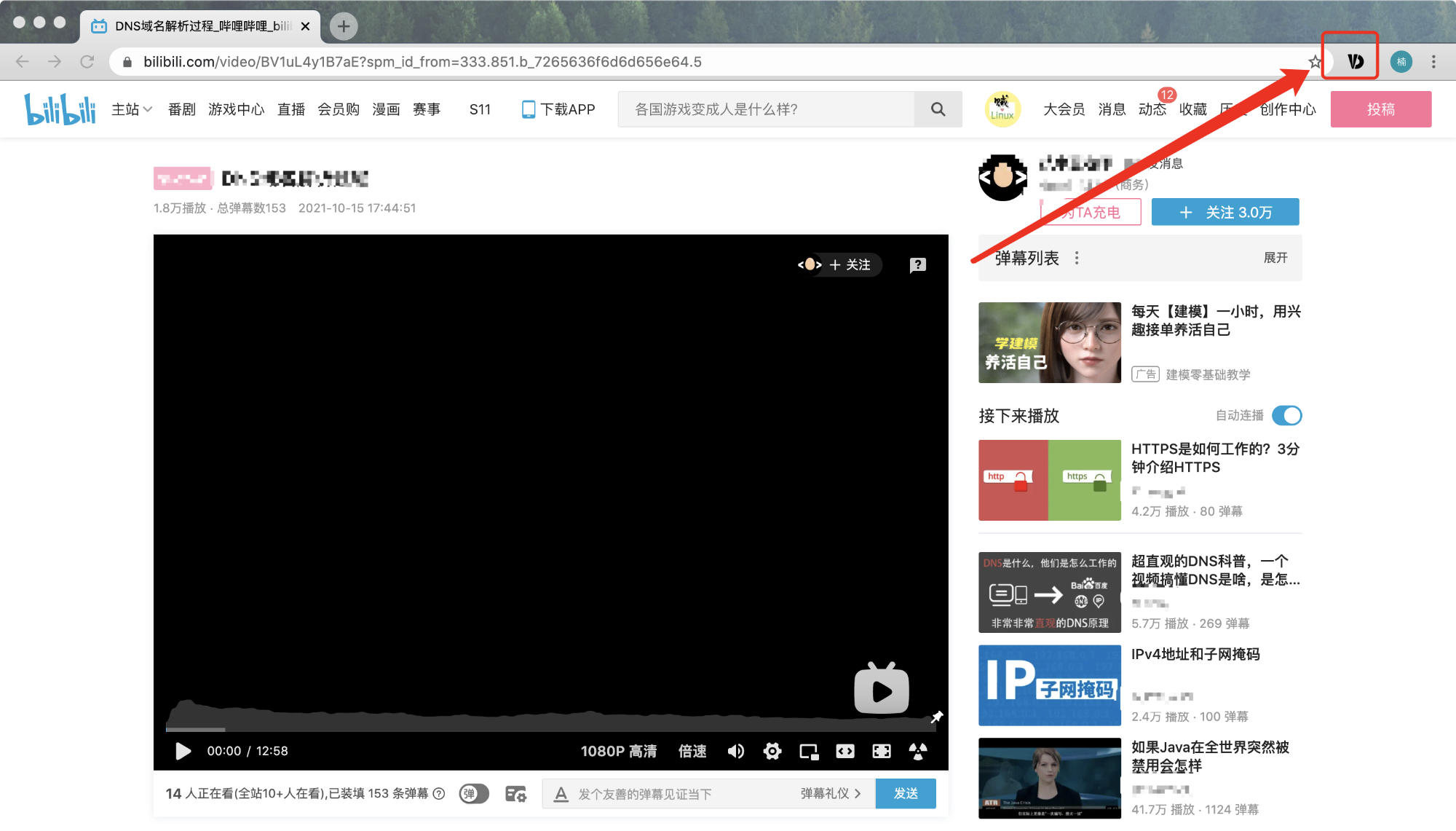Click the volume speaker icon in player
The width and height of the screenshot is (1456, 831).
pos(735,751)
